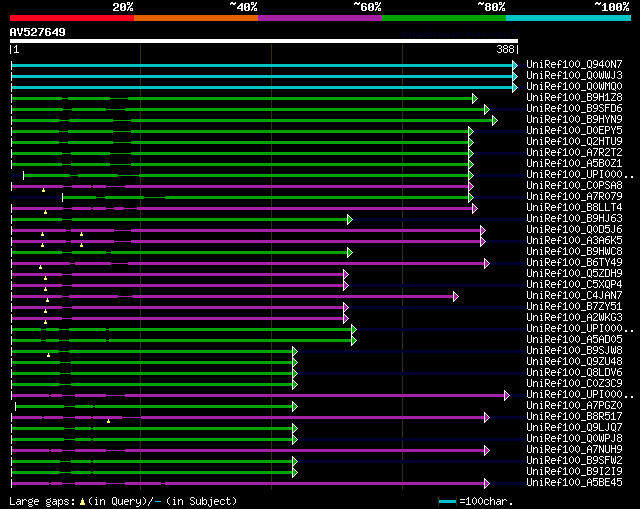Pick the UniRef100_B7ZY51 hit name

pyautogui.click(x=574, y=307)
